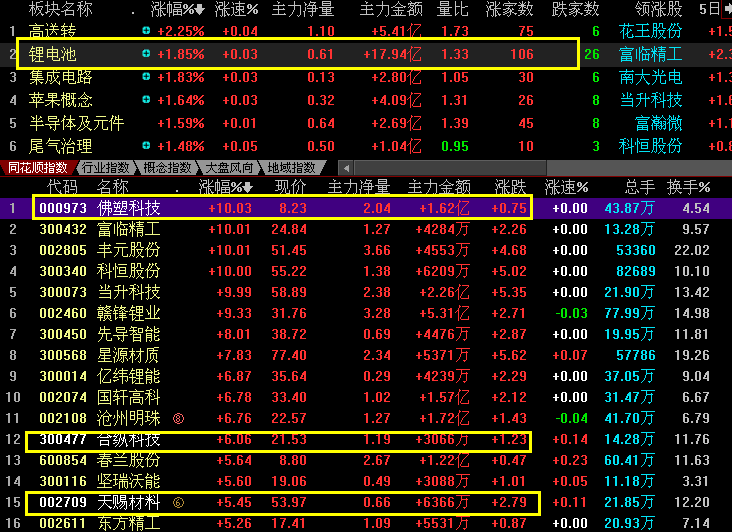The height and width of the screenshot is (532, 732).
Task: Expand the plus icon beside 尾气治理
Action: [146, 146]
